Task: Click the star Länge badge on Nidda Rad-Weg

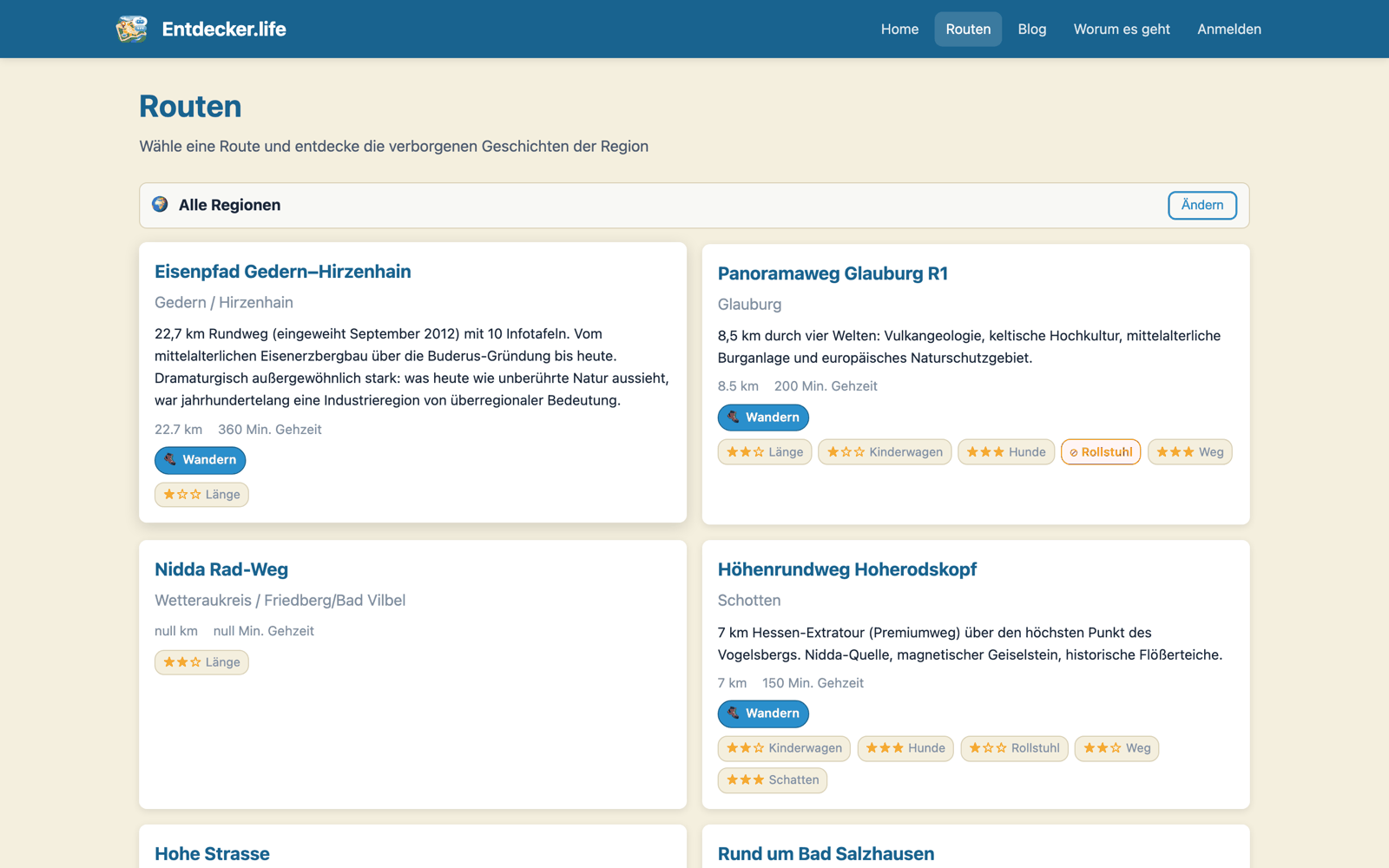Action: (x=201, y=662)
